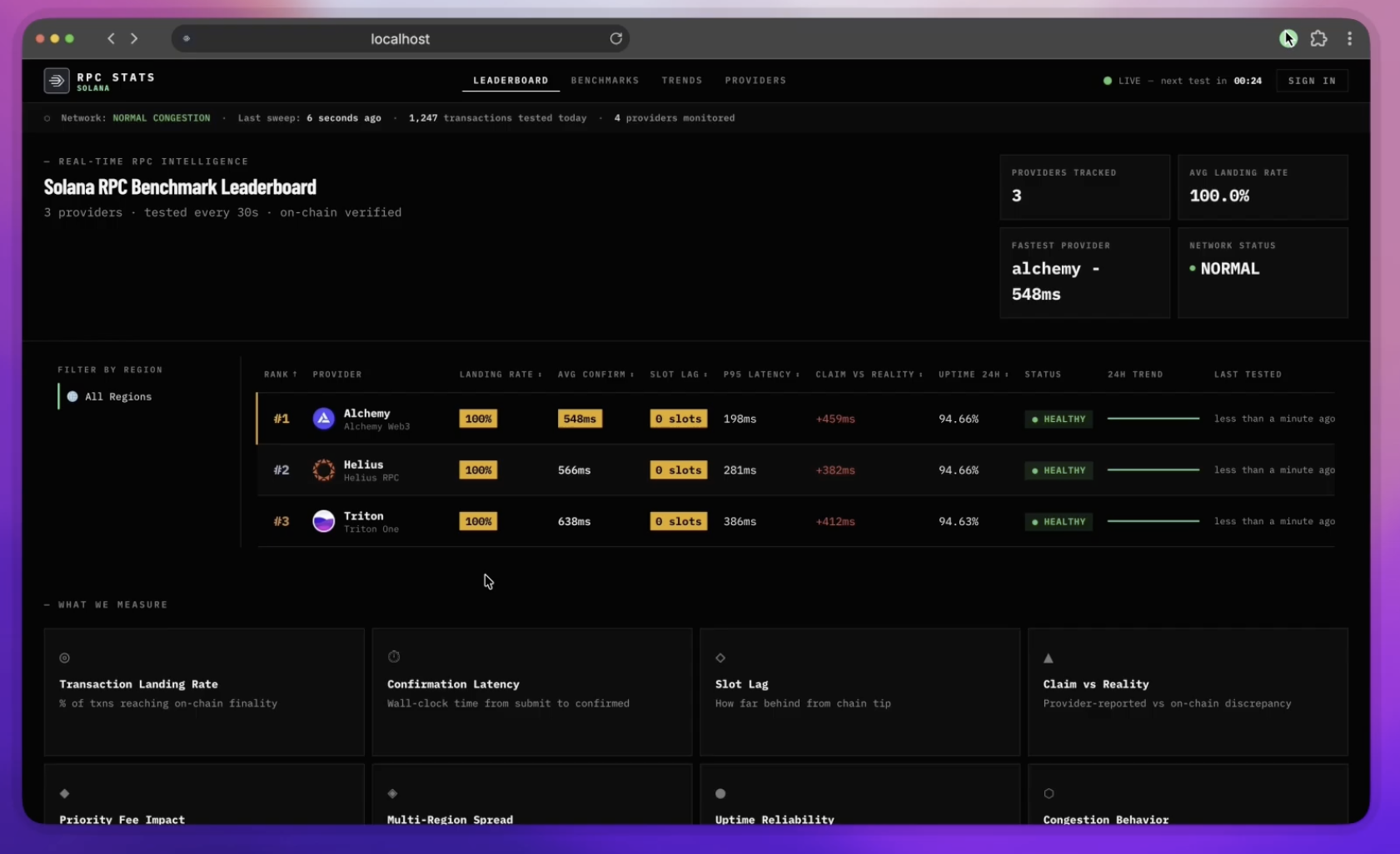Click the Confirmation Latency clock icon
The height and width of the screenshot is (854, 1400).
click(x=394, y=657)
